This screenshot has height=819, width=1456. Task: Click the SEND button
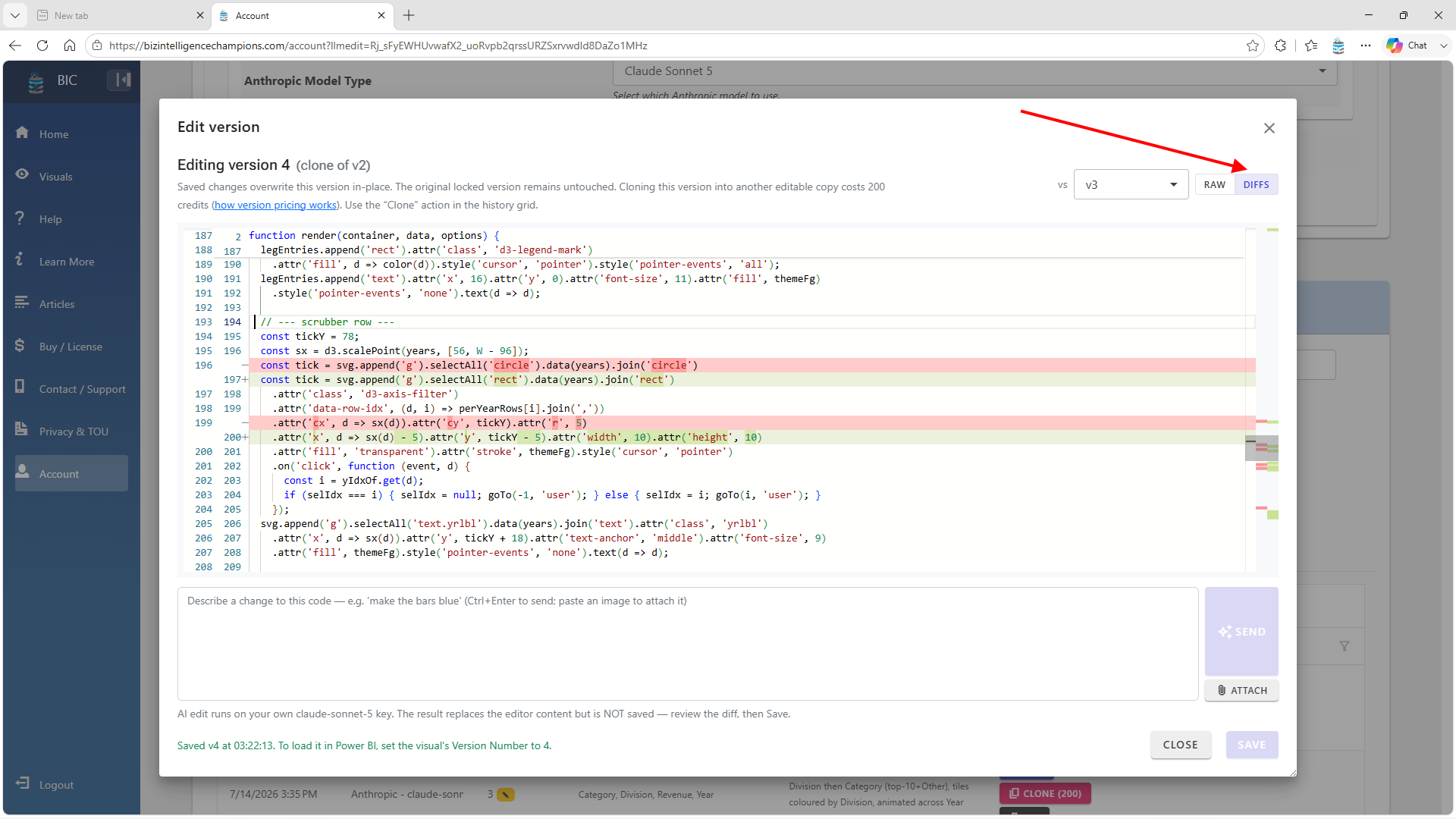tap(1241, 631)
